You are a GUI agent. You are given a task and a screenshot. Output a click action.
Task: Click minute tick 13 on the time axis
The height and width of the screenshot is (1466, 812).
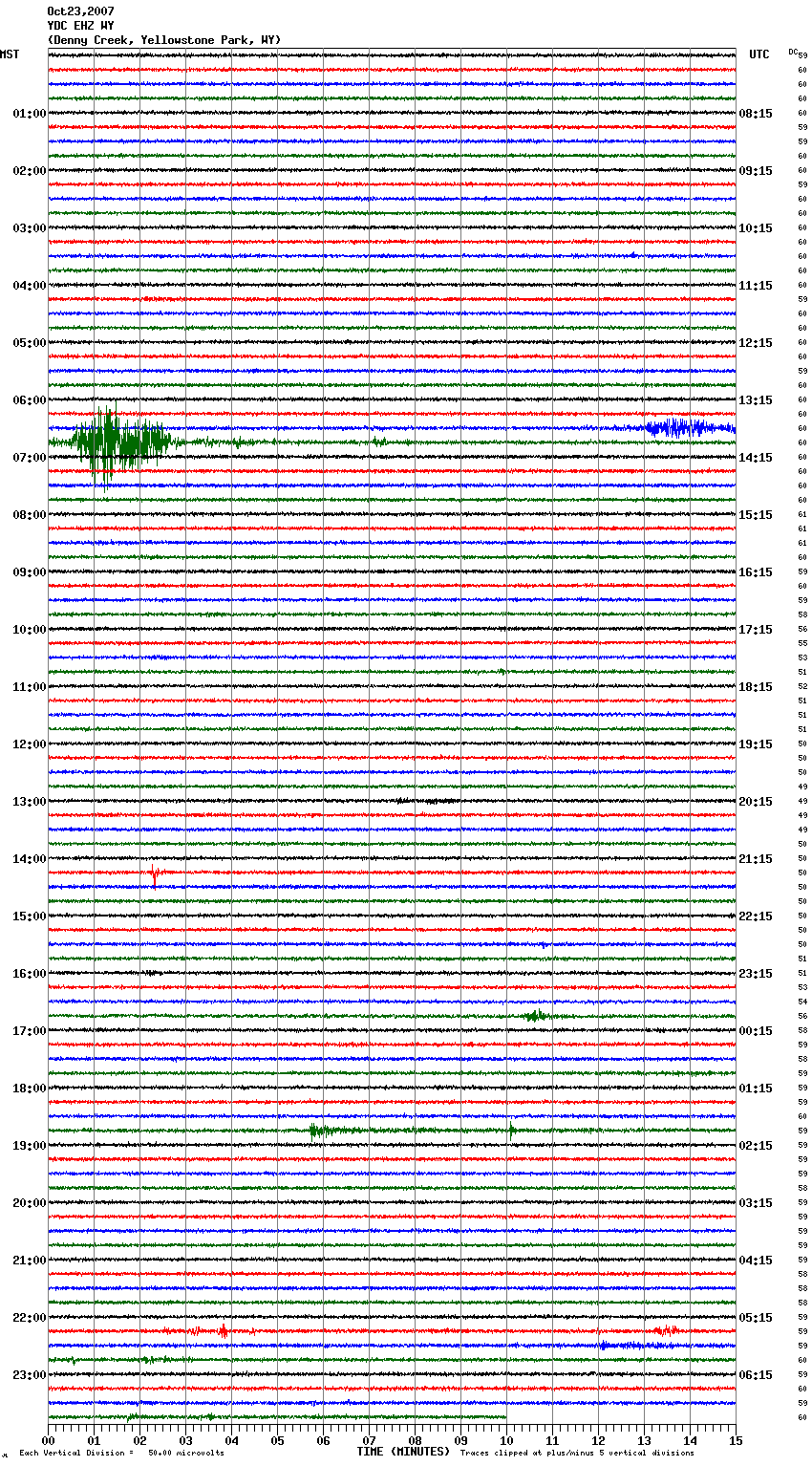click(644, 1440)
